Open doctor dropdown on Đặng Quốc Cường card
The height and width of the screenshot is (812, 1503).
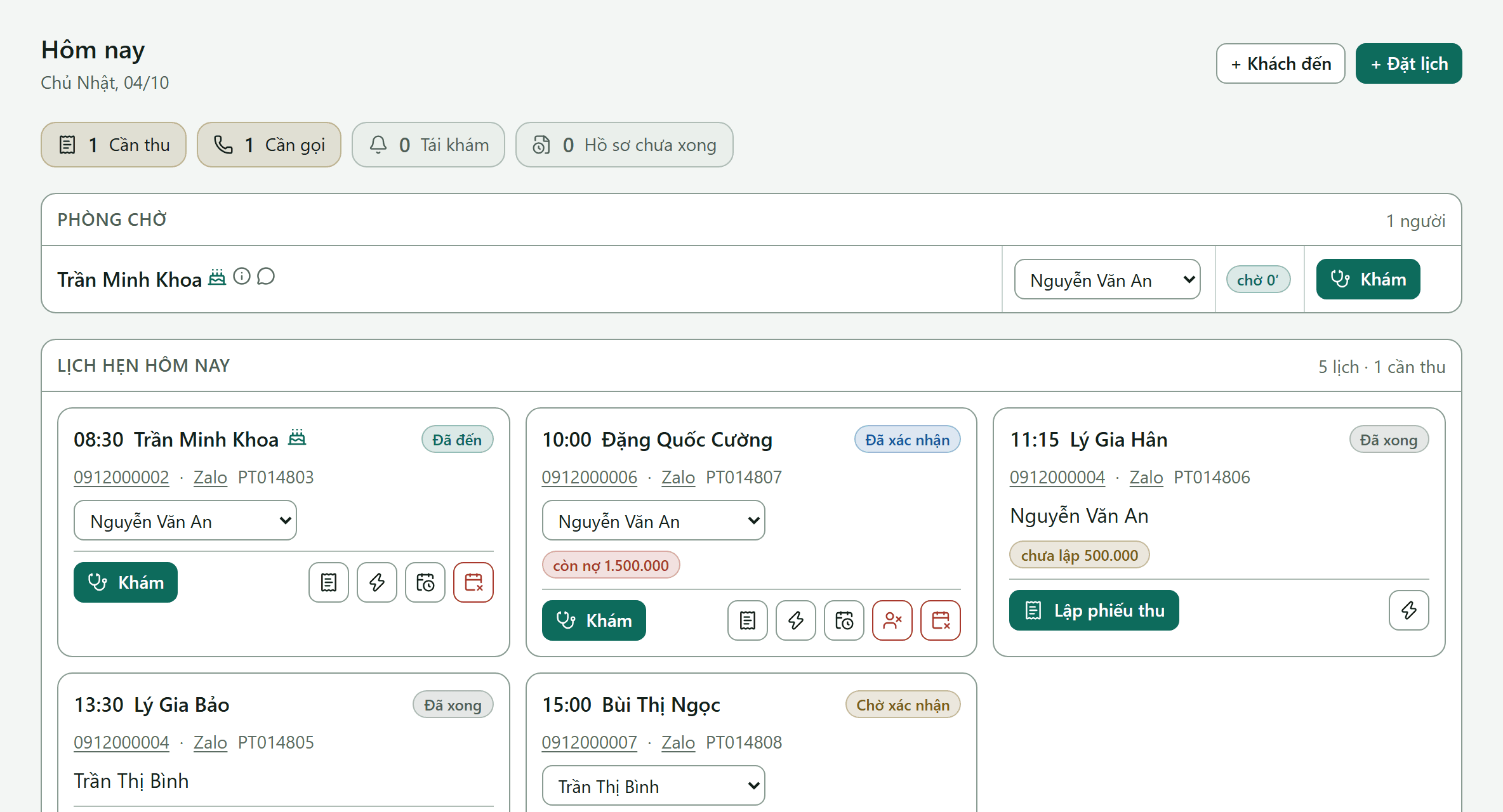654,520
